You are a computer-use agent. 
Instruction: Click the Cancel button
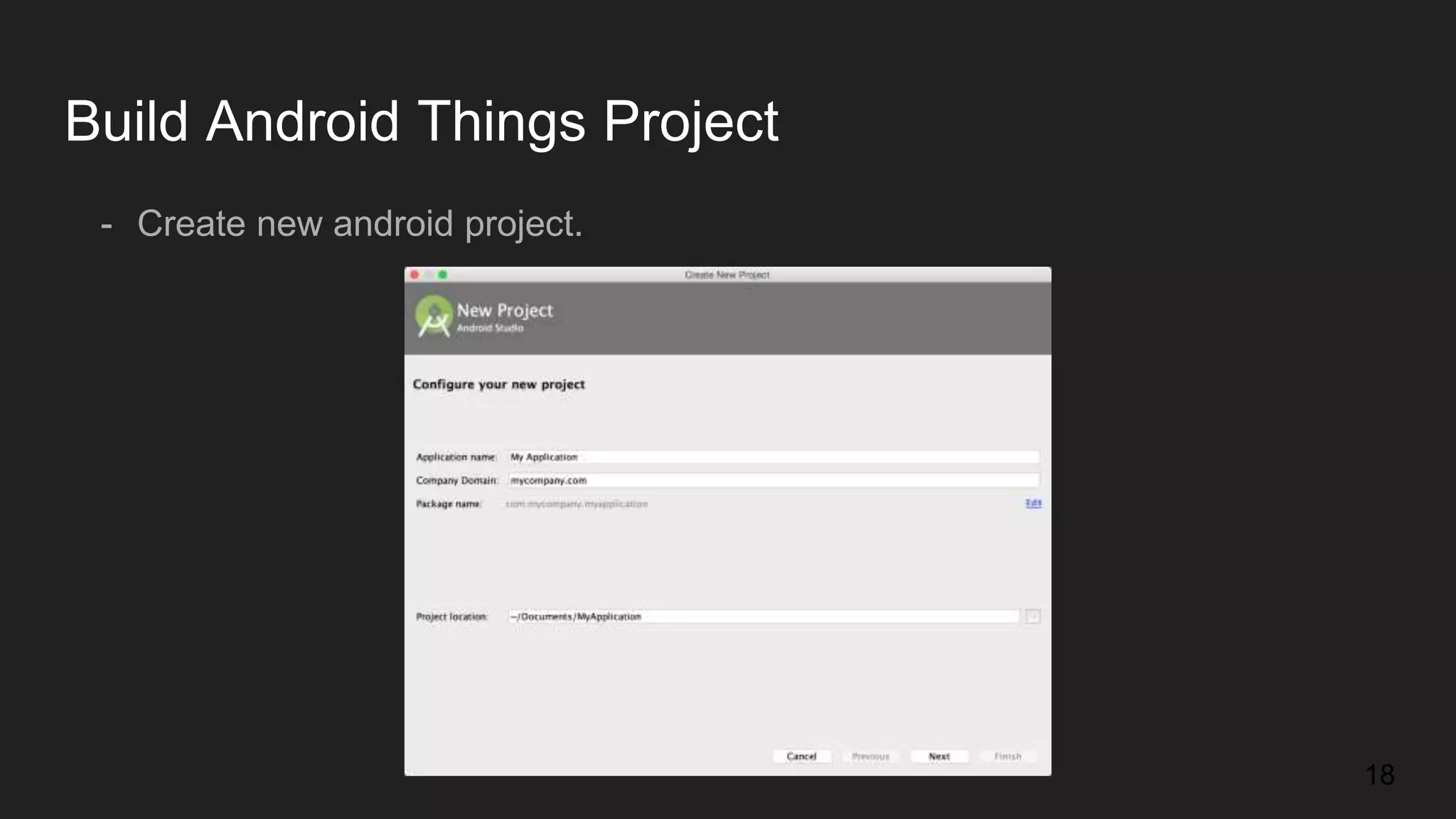[x=802, y=756]
